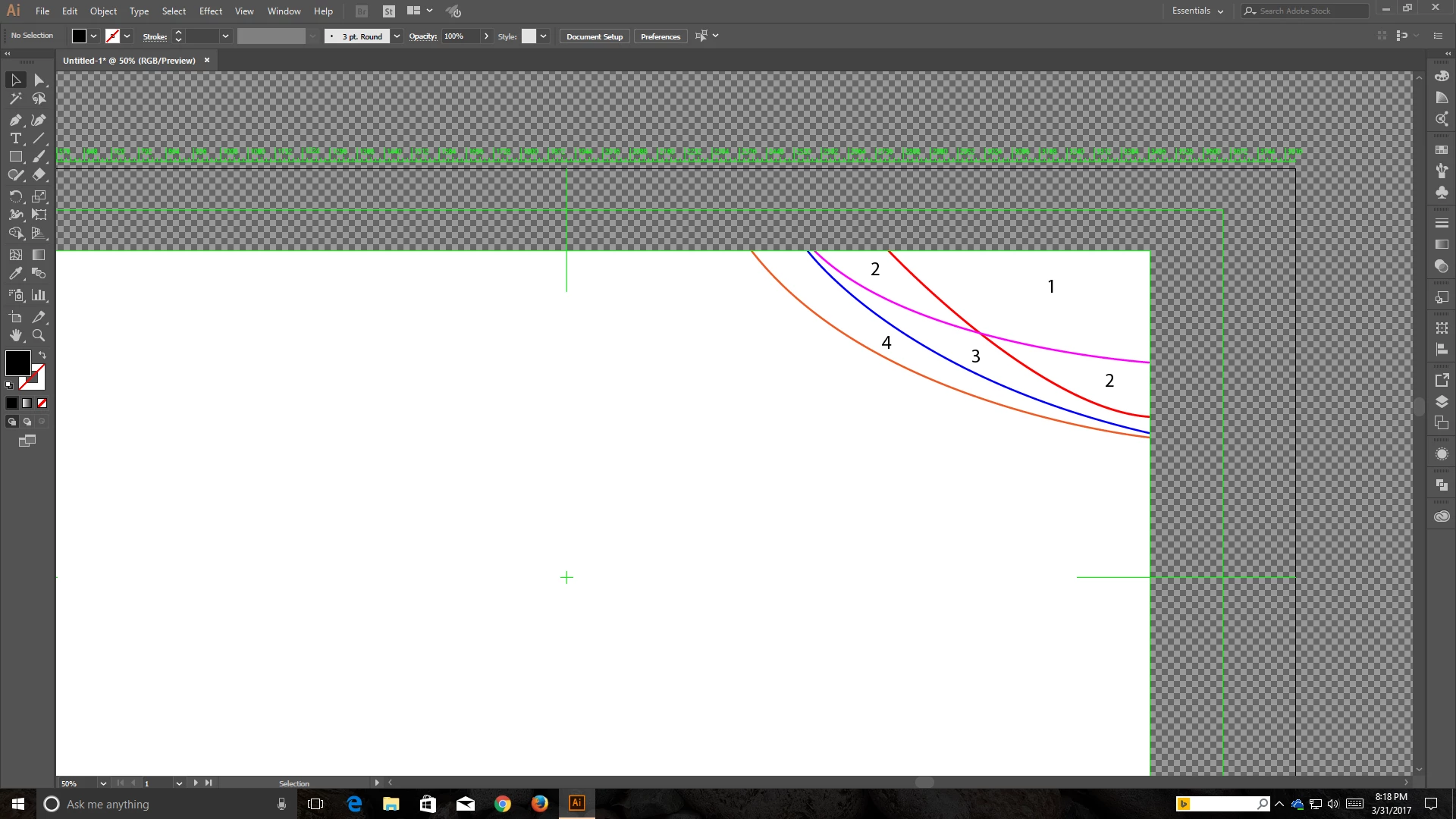The width and height of the screenshot is (1456, 819).
Task: Choose the Hand tool
Action: (x=15, y=335)
